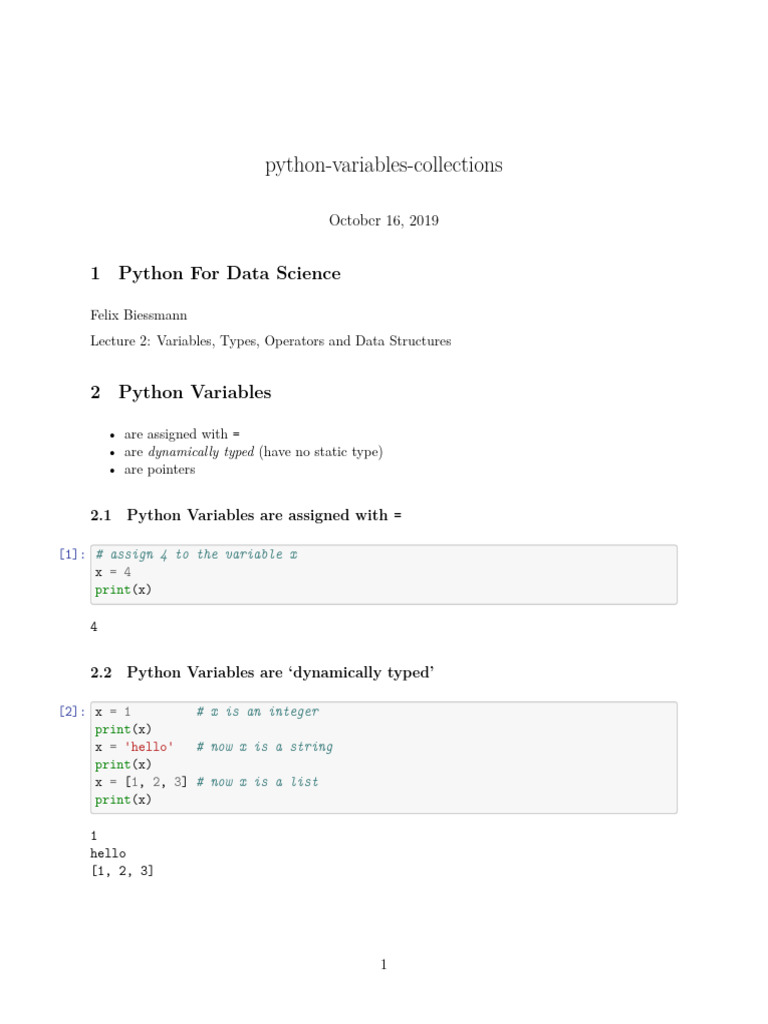Click the document title python-variables-collections
The height and width of the screenshot is (1024, 768).
click(x=383, y=165)
